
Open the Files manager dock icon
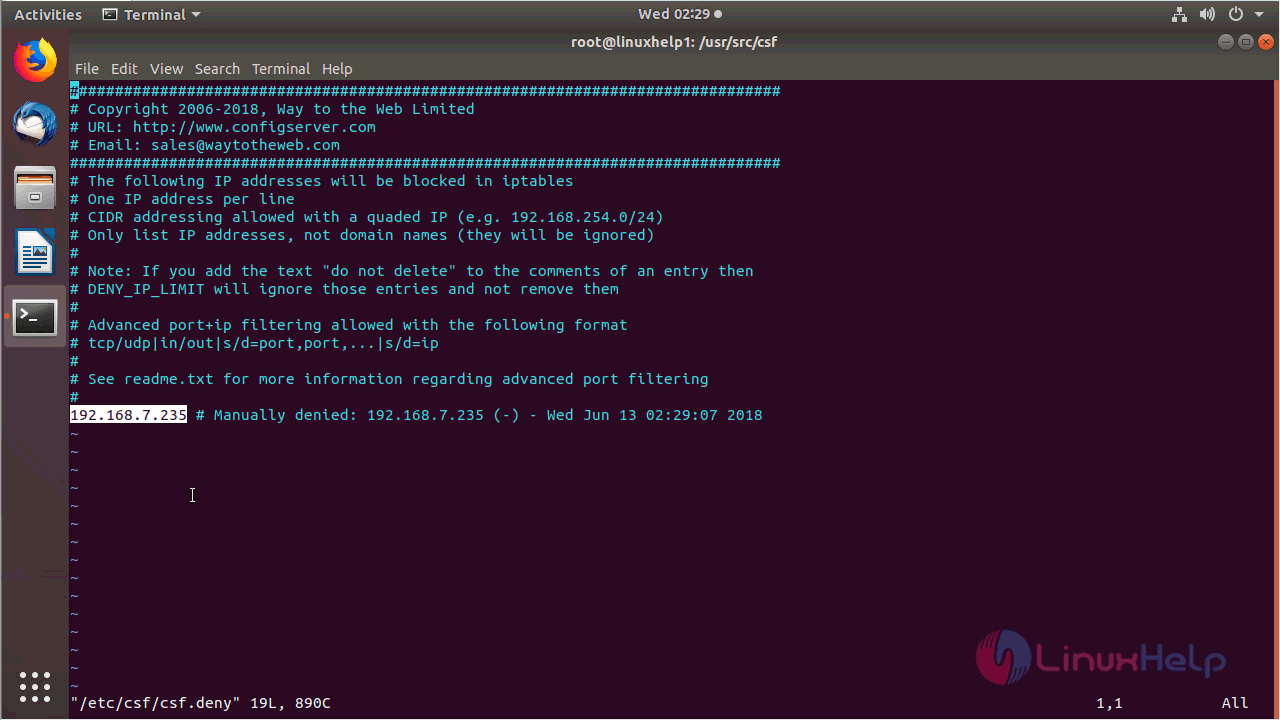point(35,188)
